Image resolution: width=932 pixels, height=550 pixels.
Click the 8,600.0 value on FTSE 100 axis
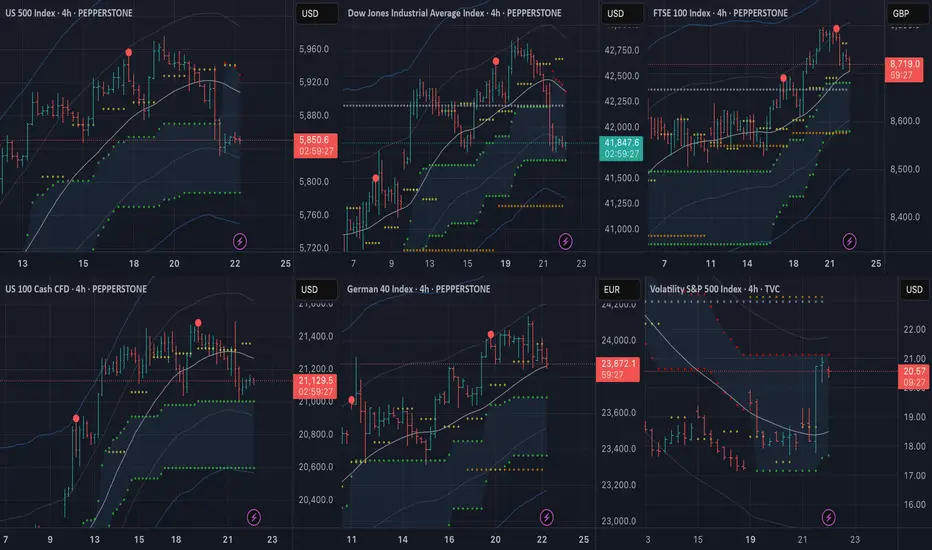(x=905, y=121)
